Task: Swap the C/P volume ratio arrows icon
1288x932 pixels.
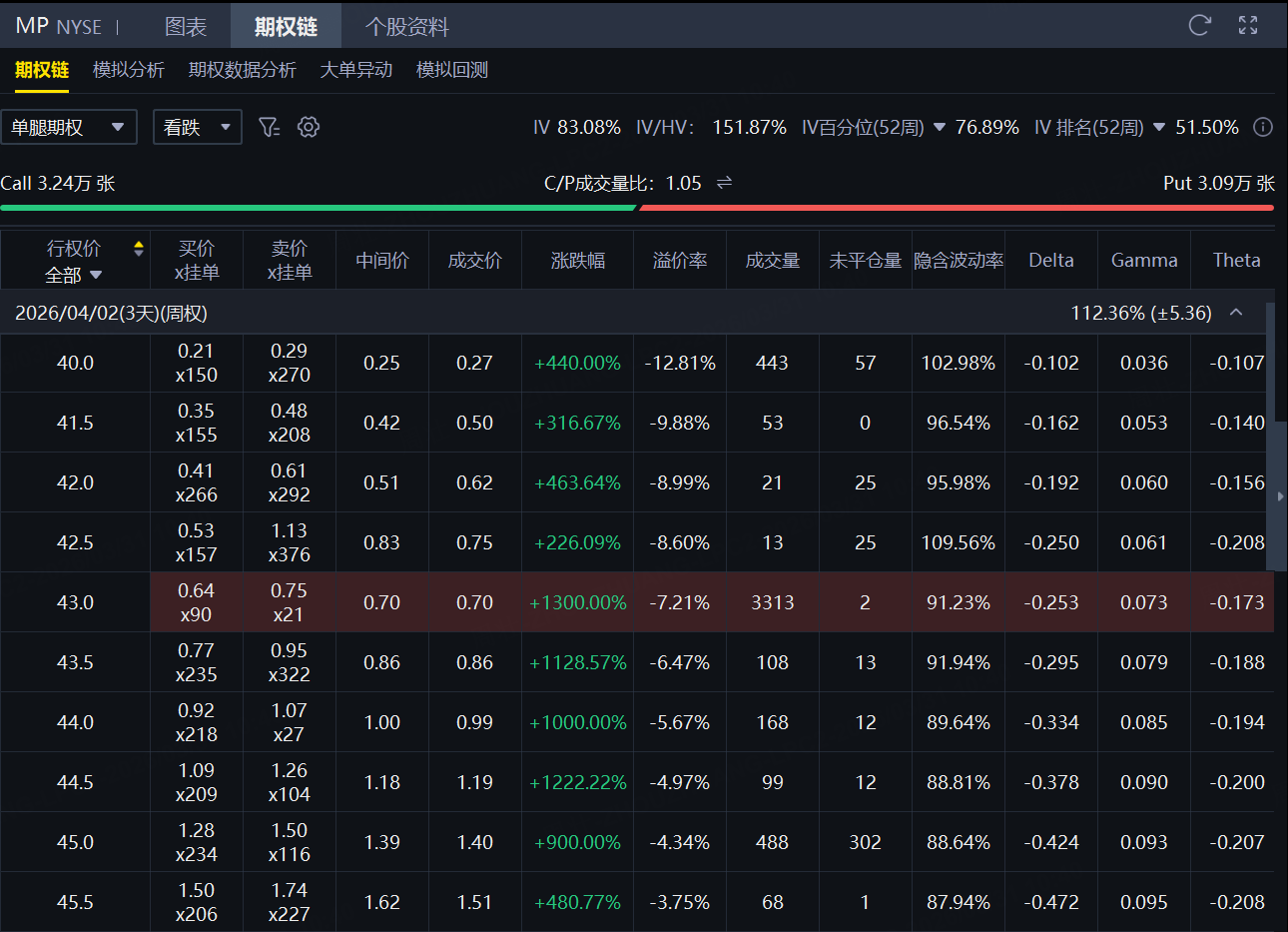Action: (725, 183)
